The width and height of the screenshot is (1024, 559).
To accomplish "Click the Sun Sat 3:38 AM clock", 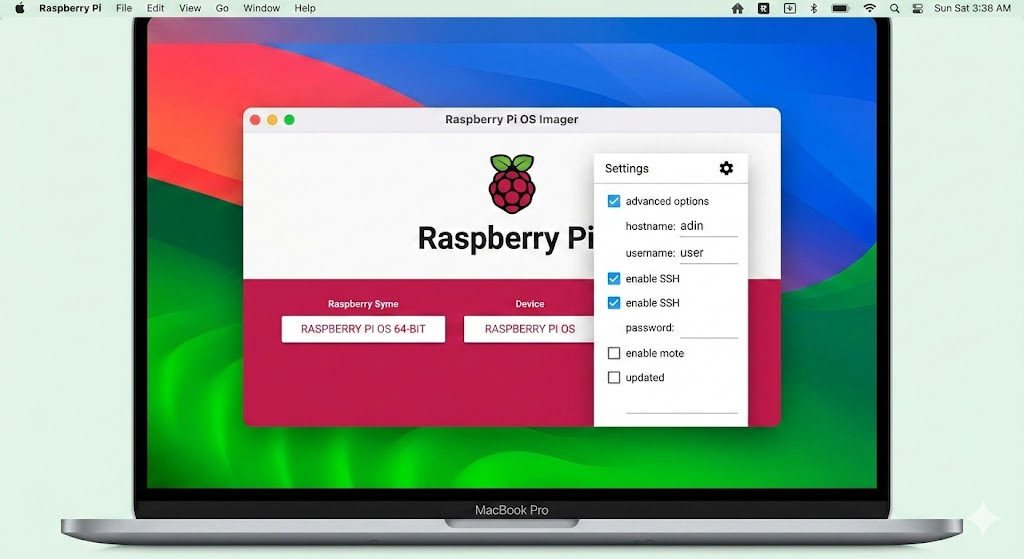I will coord(972,8).
